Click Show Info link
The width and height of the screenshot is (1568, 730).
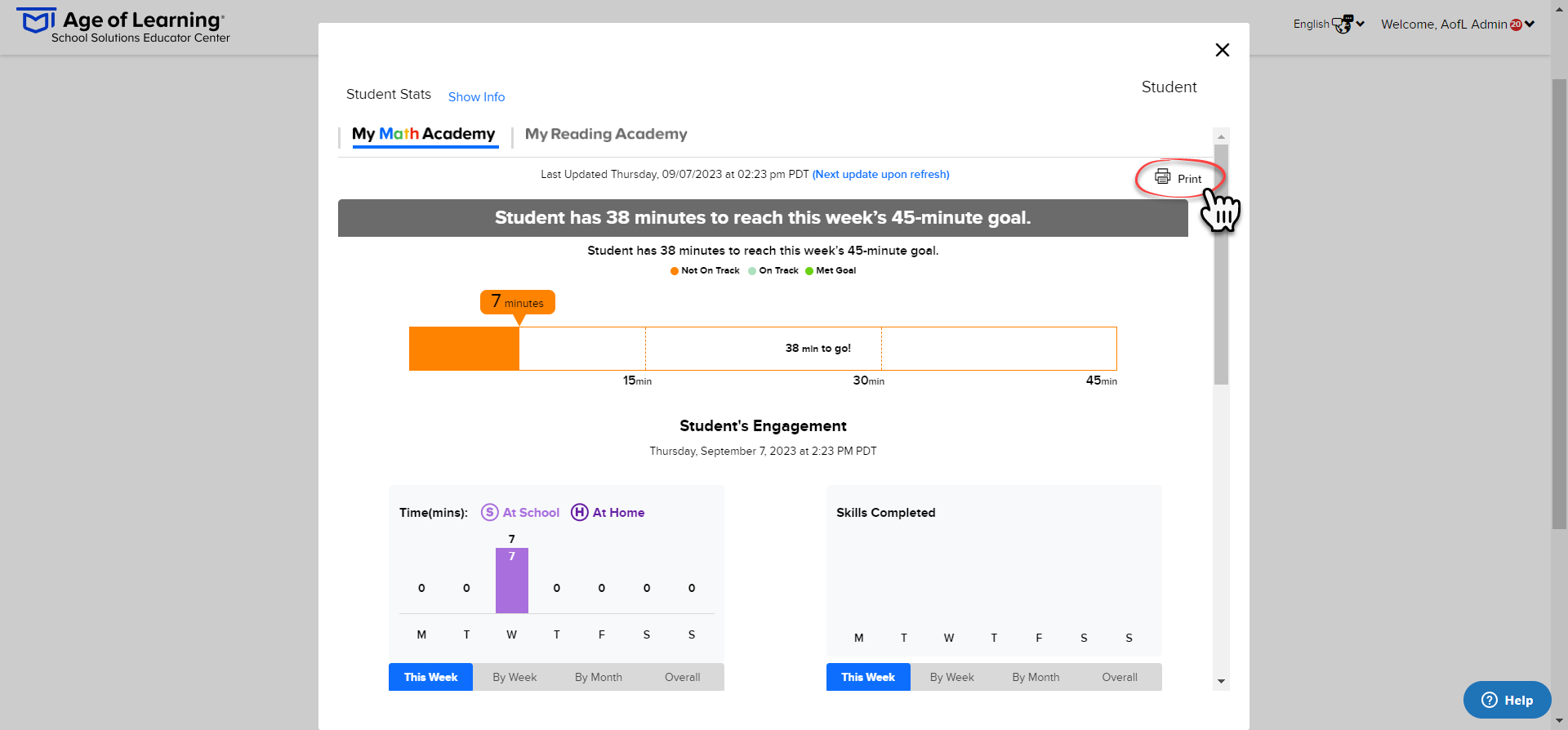(476, 96)
